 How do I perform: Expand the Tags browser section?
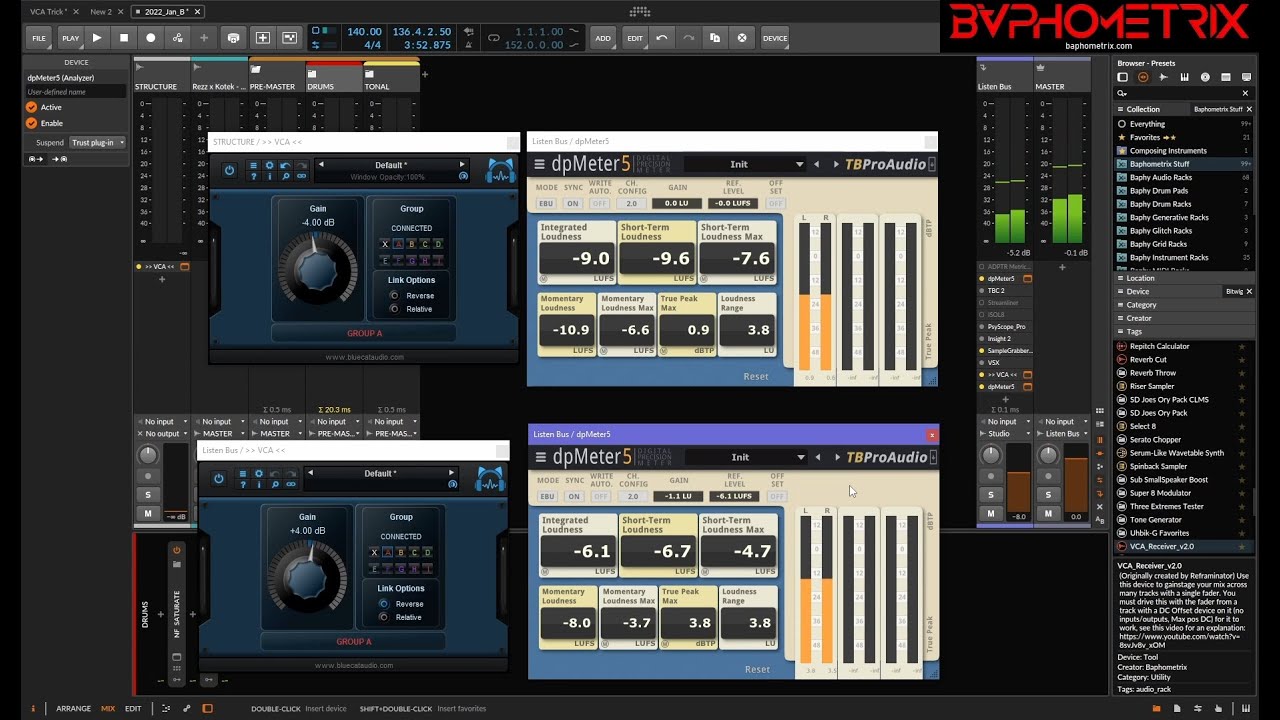pos(1184,331)
